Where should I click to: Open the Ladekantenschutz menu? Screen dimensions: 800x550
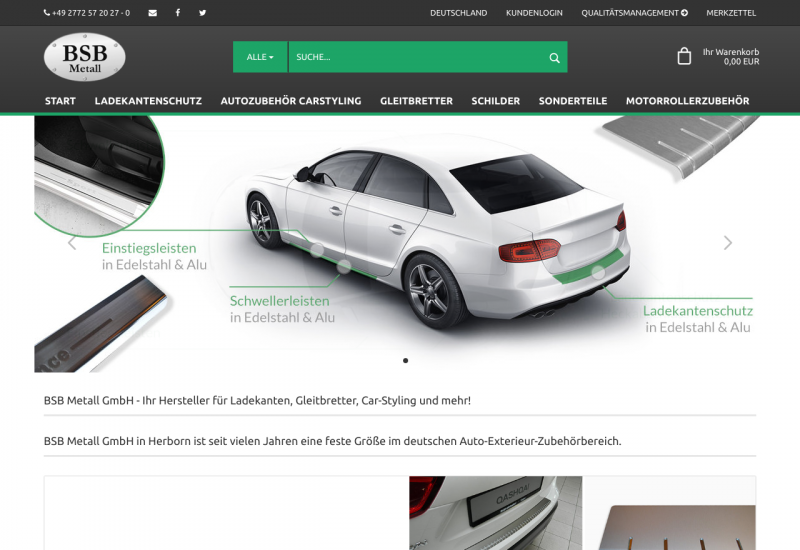click(148, 101)
